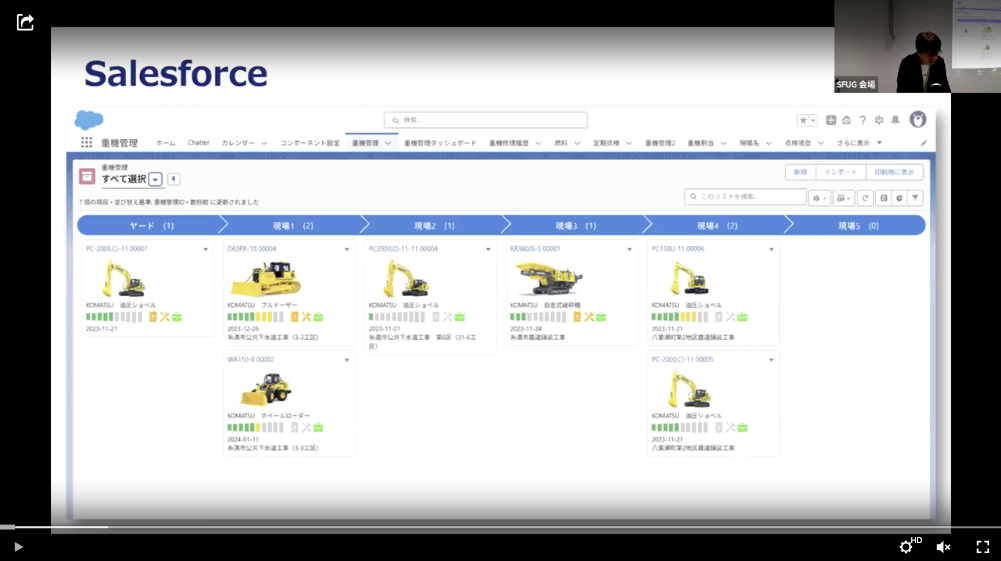1001x561 pixels.
Task: Share video with top-left arrow icon
Action: coord(25,22)
